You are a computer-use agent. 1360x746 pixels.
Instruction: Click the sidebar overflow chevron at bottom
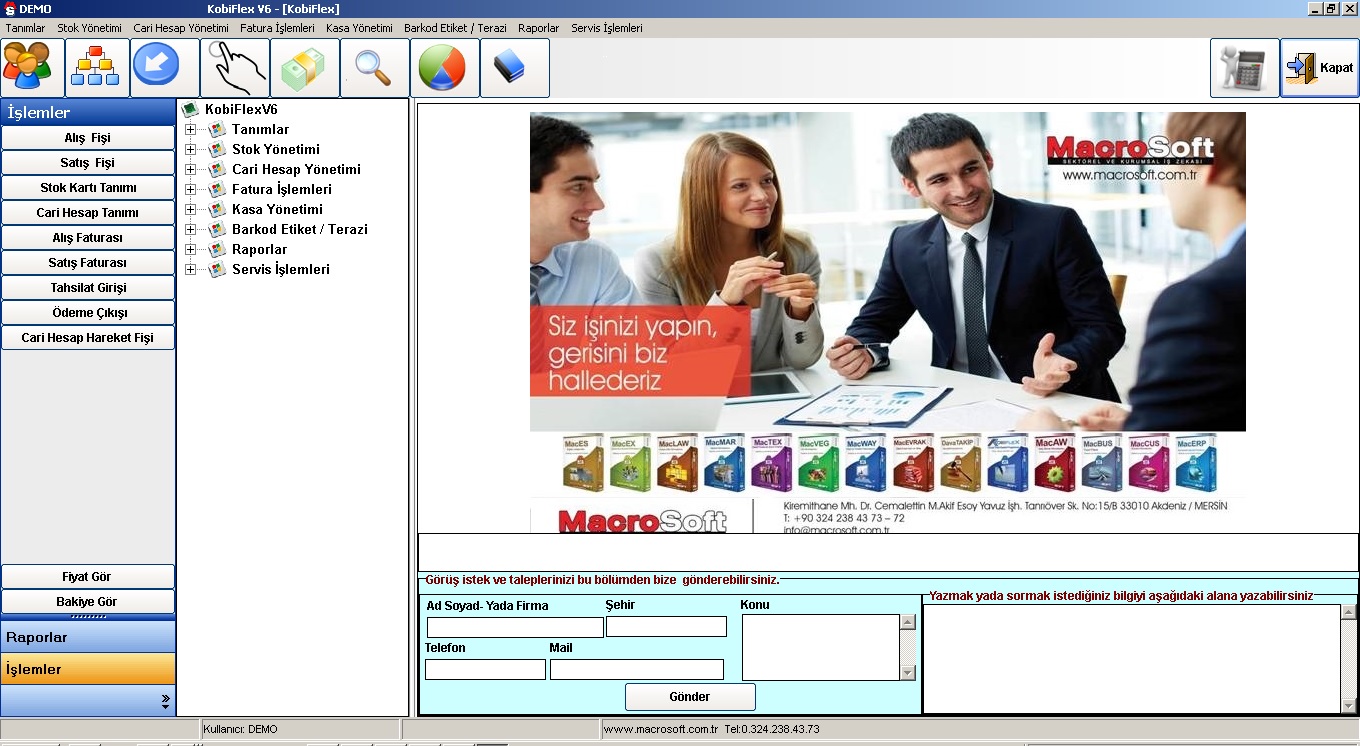pyautogui.click(x=165, y=701)
